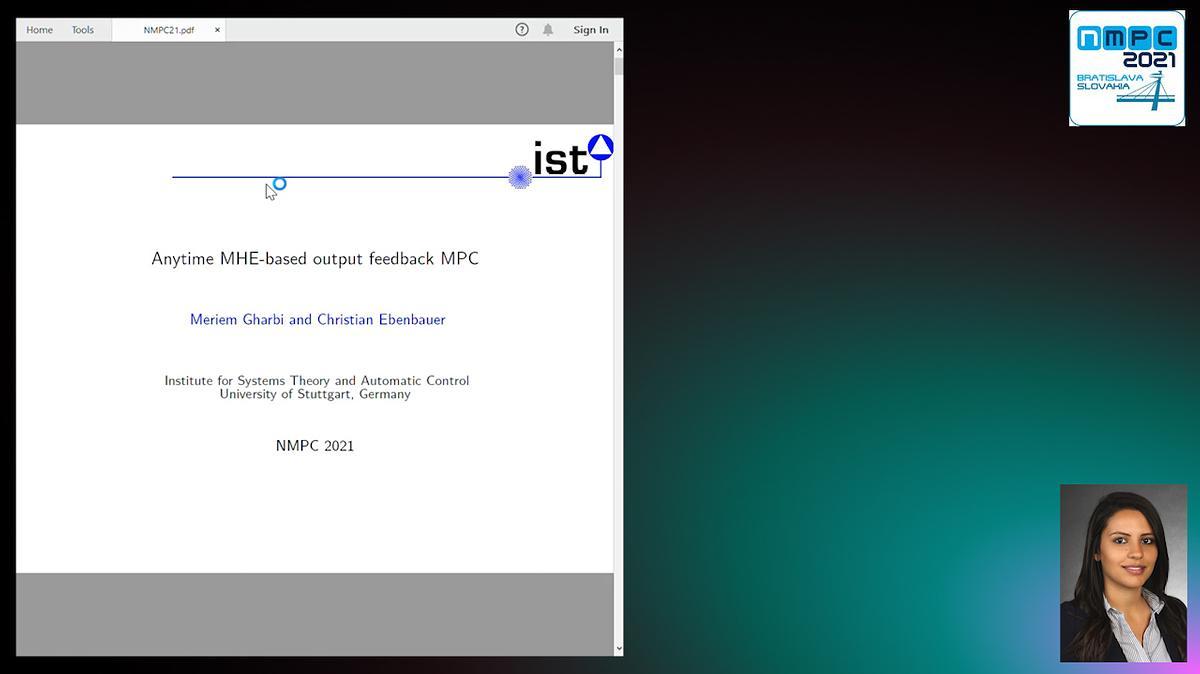
Task: Click the 'NMPC 2021' text on slide
Action: click(315, 446)
